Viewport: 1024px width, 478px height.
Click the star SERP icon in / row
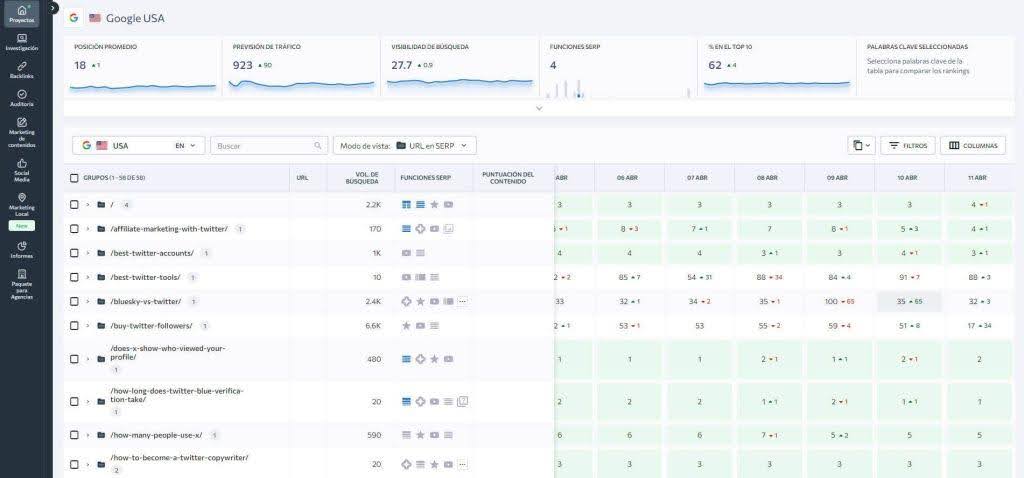point(434,204)
